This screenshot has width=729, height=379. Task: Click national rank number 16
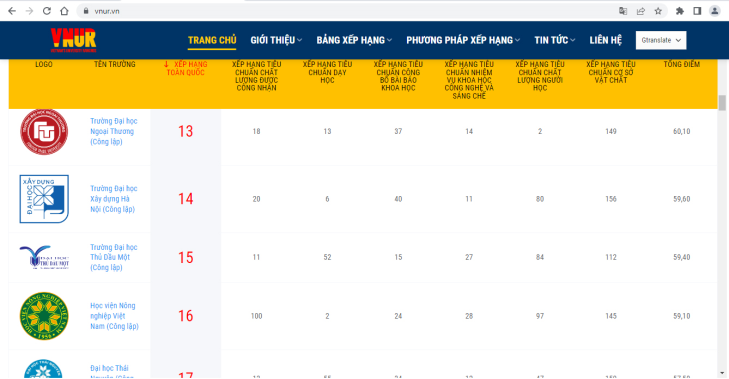tap(186, 316)
